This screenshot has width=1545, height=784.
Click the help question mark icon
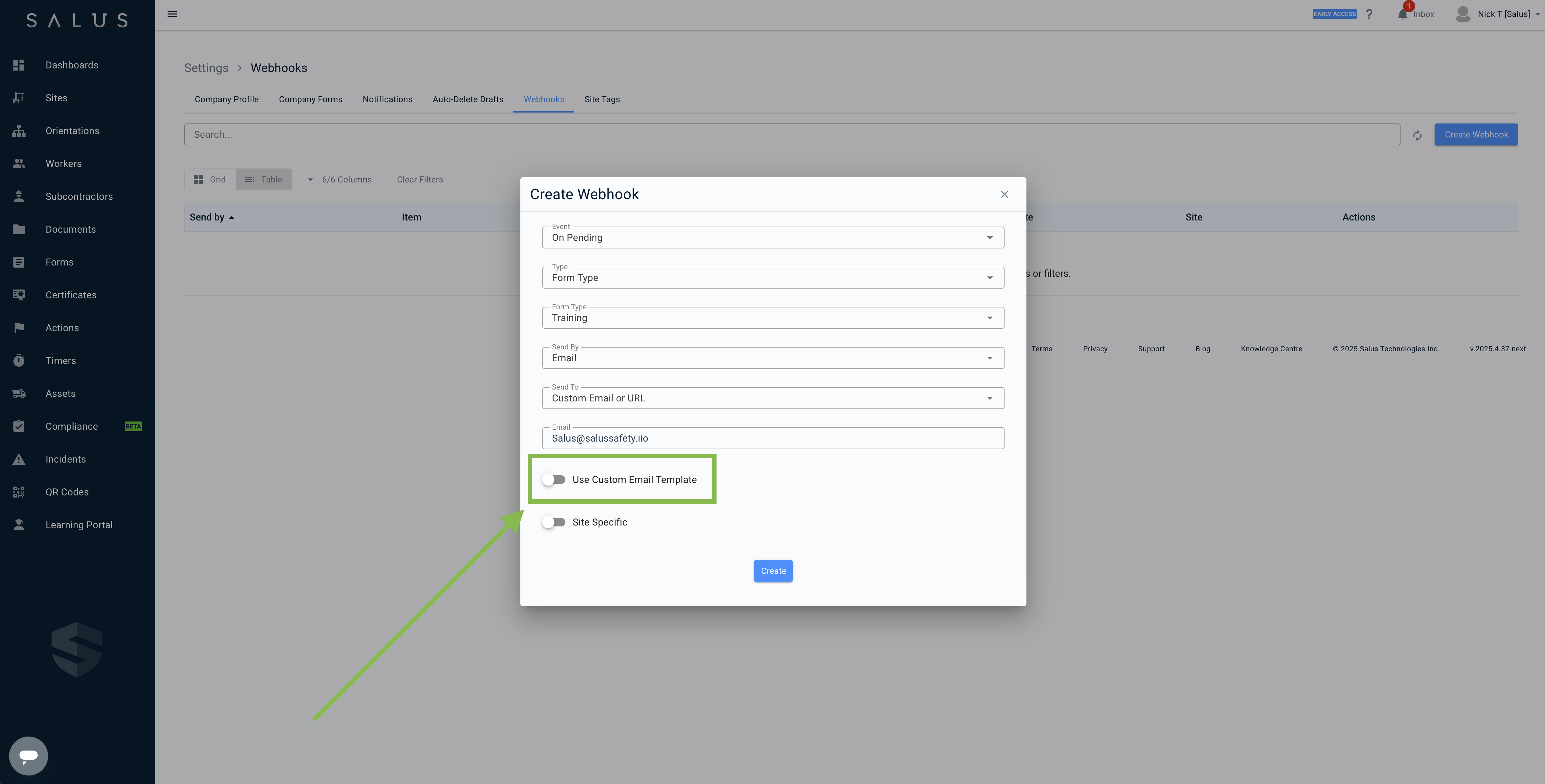[1369, 14]
